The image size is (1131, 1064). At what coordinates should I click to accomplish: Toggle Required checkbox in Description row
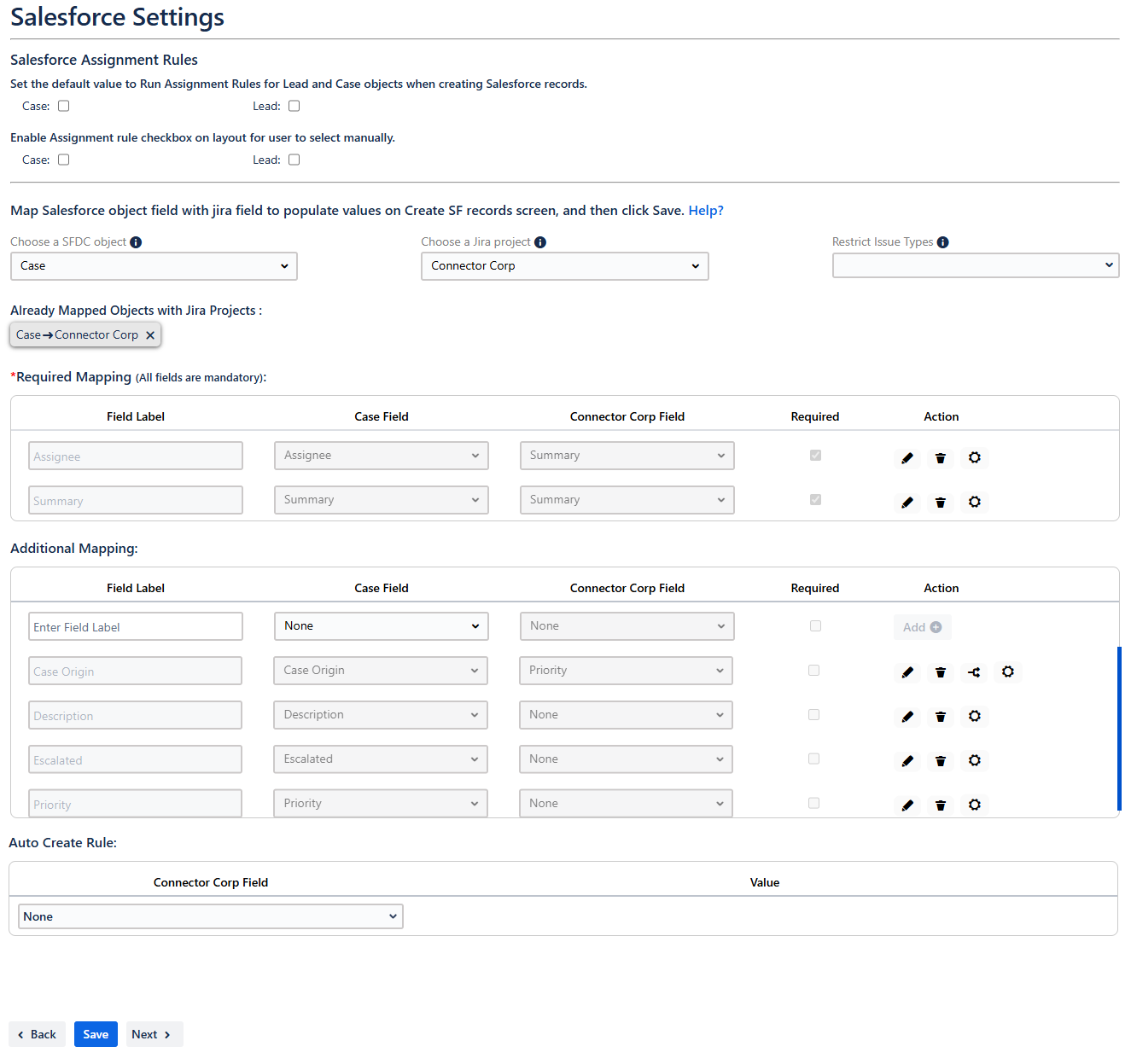[x=813, y=715]
